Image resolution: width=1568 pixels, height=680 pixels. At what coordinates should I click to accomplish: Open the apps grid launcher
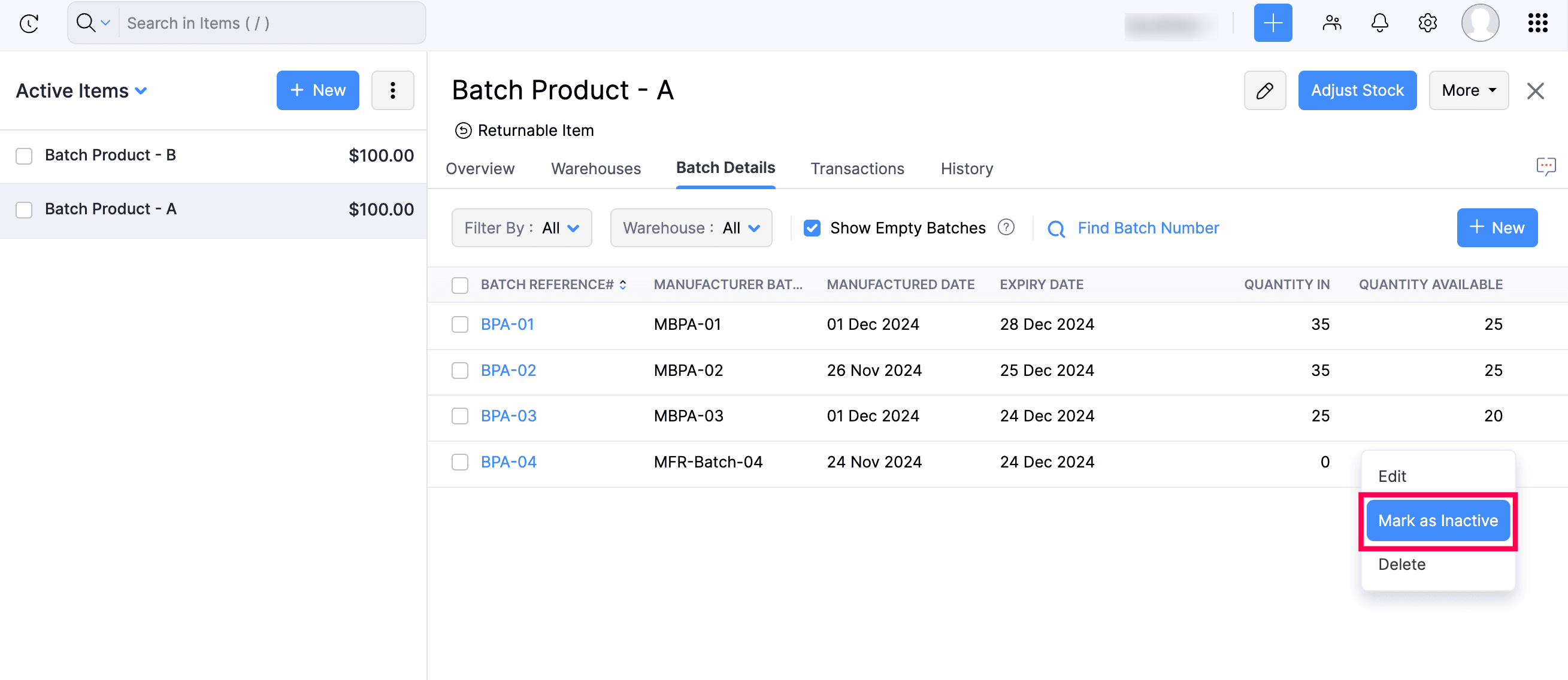[1537, 23]
